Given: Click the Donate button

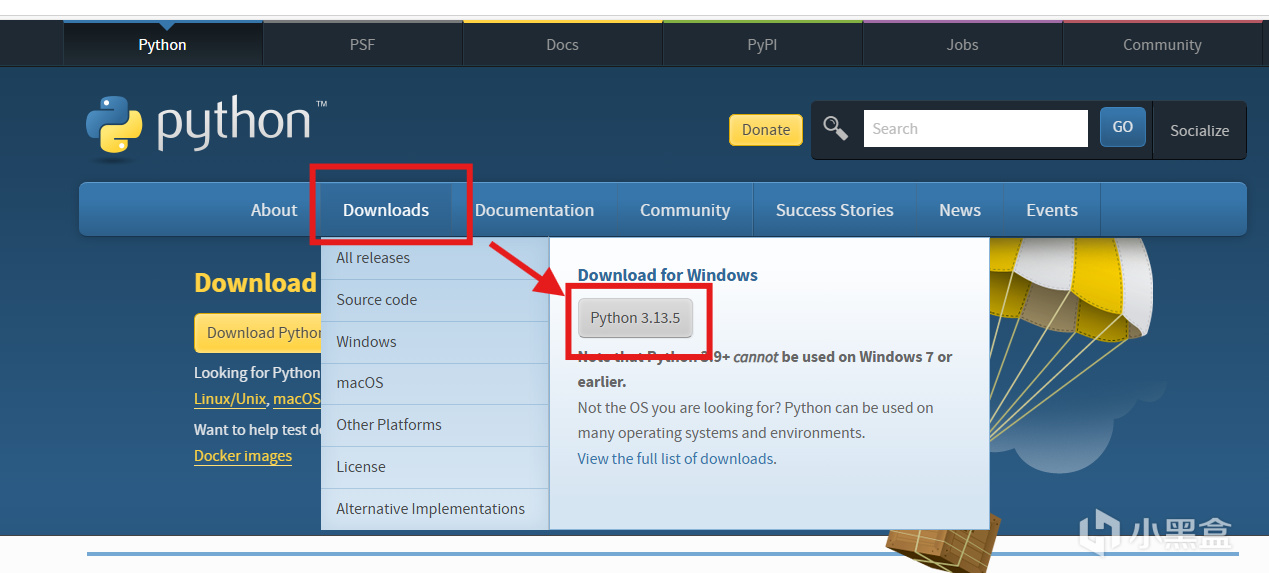Looking at the screenshot, I should [x=766, y=129].
